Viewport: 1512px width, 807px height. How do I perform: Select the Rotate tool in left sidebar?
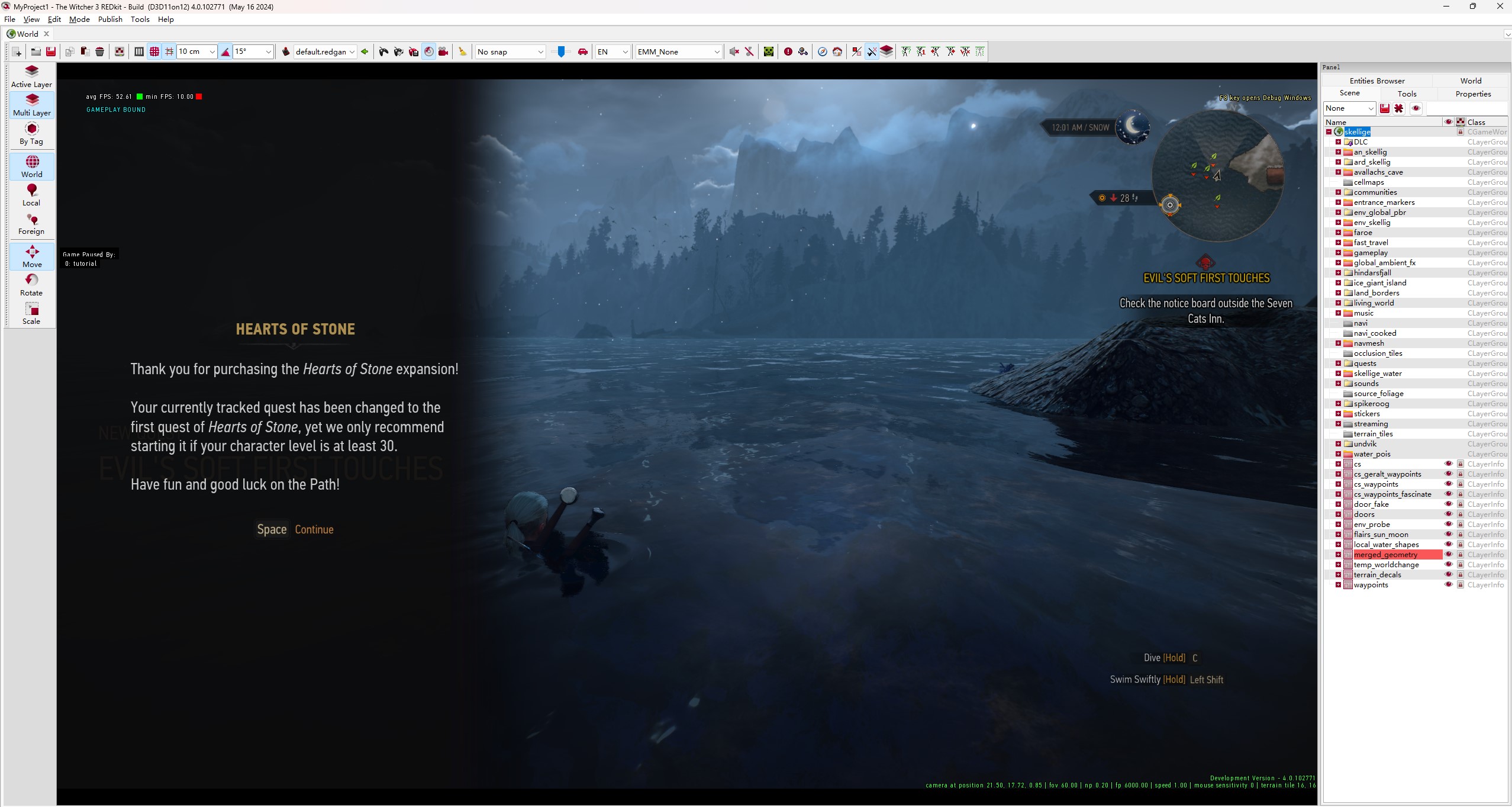(x=31, y=284)
